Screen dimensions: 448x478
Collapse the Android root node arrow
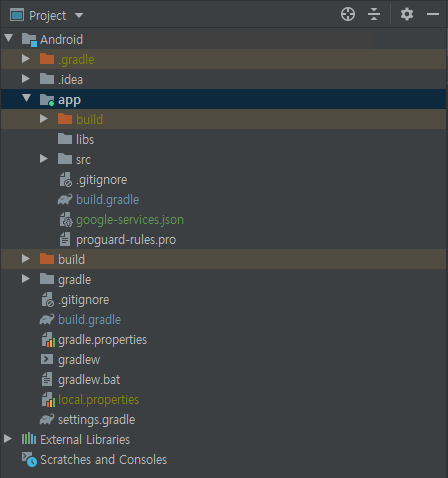9,38
